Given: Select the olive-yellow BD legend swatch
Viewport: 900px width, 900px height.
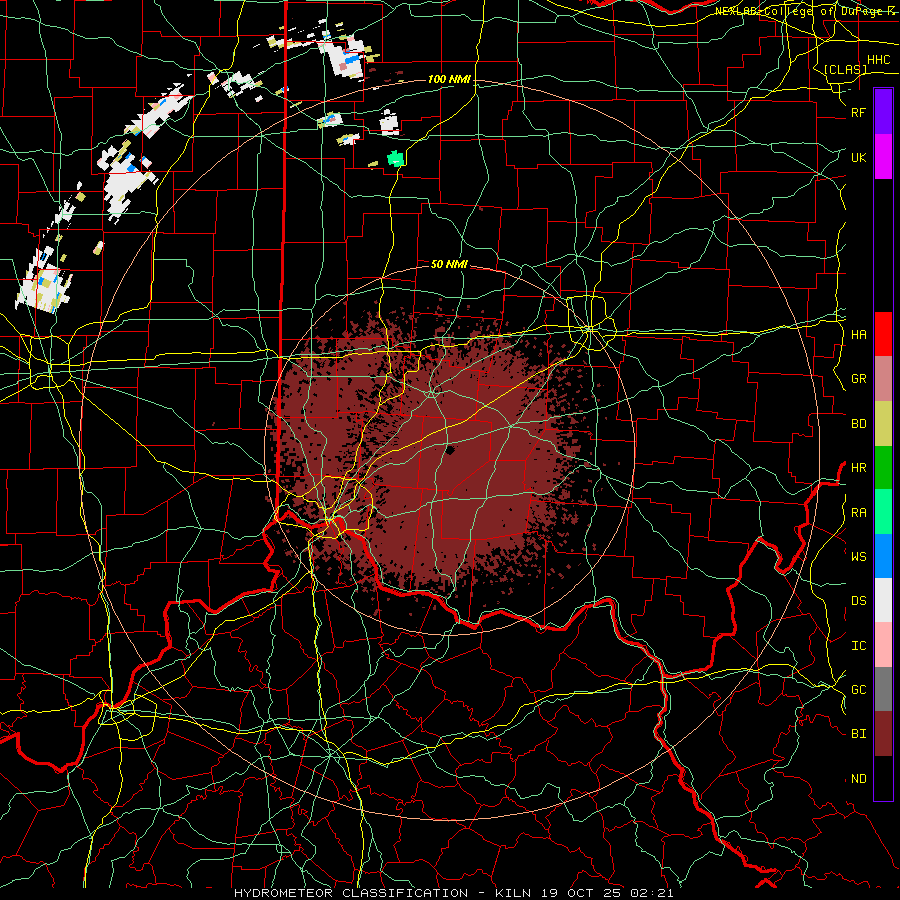Looking at the screenshot, I should pyautogui.click(x=883, y=424).
